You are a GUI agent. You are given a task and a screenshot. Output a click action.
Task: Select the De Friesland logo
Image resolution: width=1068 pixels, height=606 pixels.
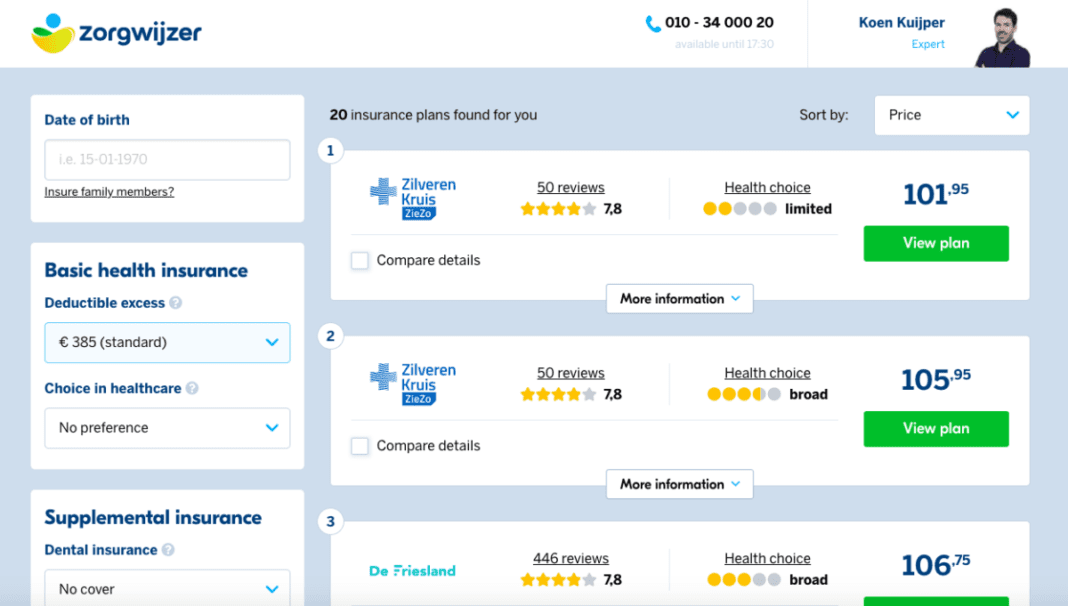[412, 571]
